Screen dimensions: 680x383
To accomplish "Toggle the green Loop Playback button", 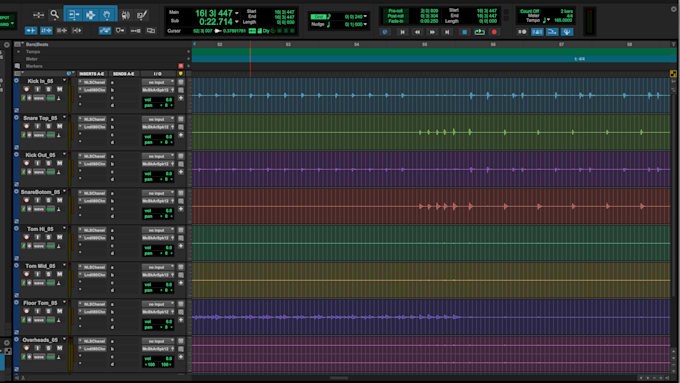I will tap(479, 32).
